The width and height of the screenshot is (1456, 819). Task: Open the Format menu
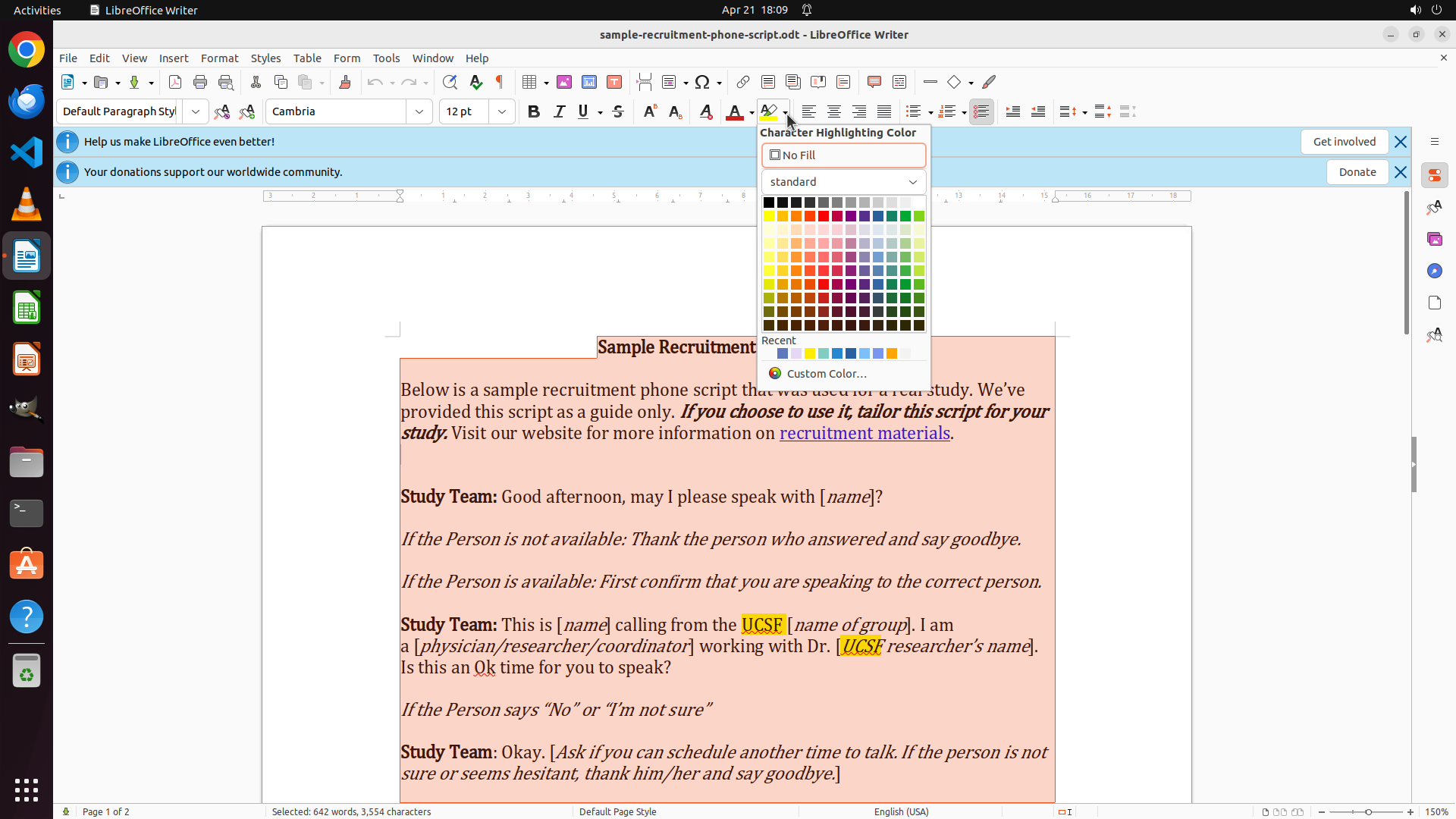coord(219,58)
